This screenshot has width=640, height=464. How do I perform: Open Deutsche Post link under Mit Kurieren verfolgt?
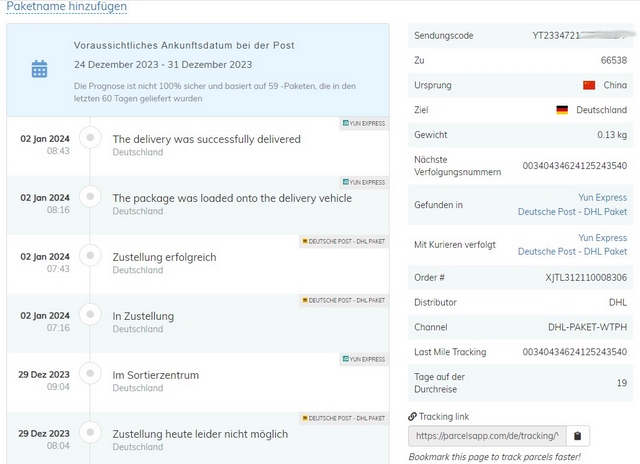tap(572, 251)
